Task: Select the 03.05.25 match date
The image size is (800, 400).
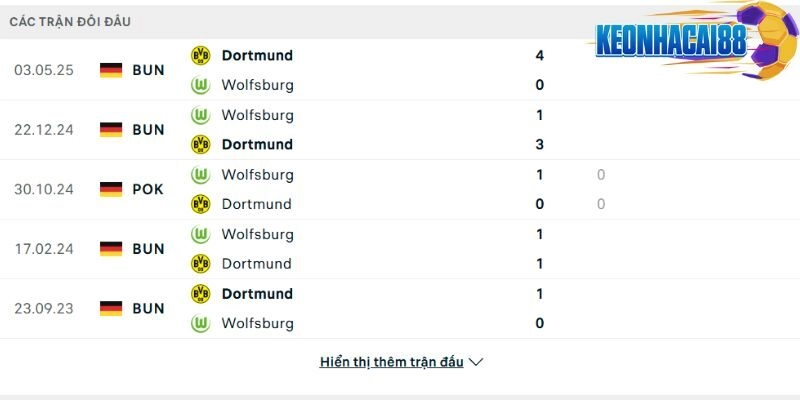Action: (42, 70)
